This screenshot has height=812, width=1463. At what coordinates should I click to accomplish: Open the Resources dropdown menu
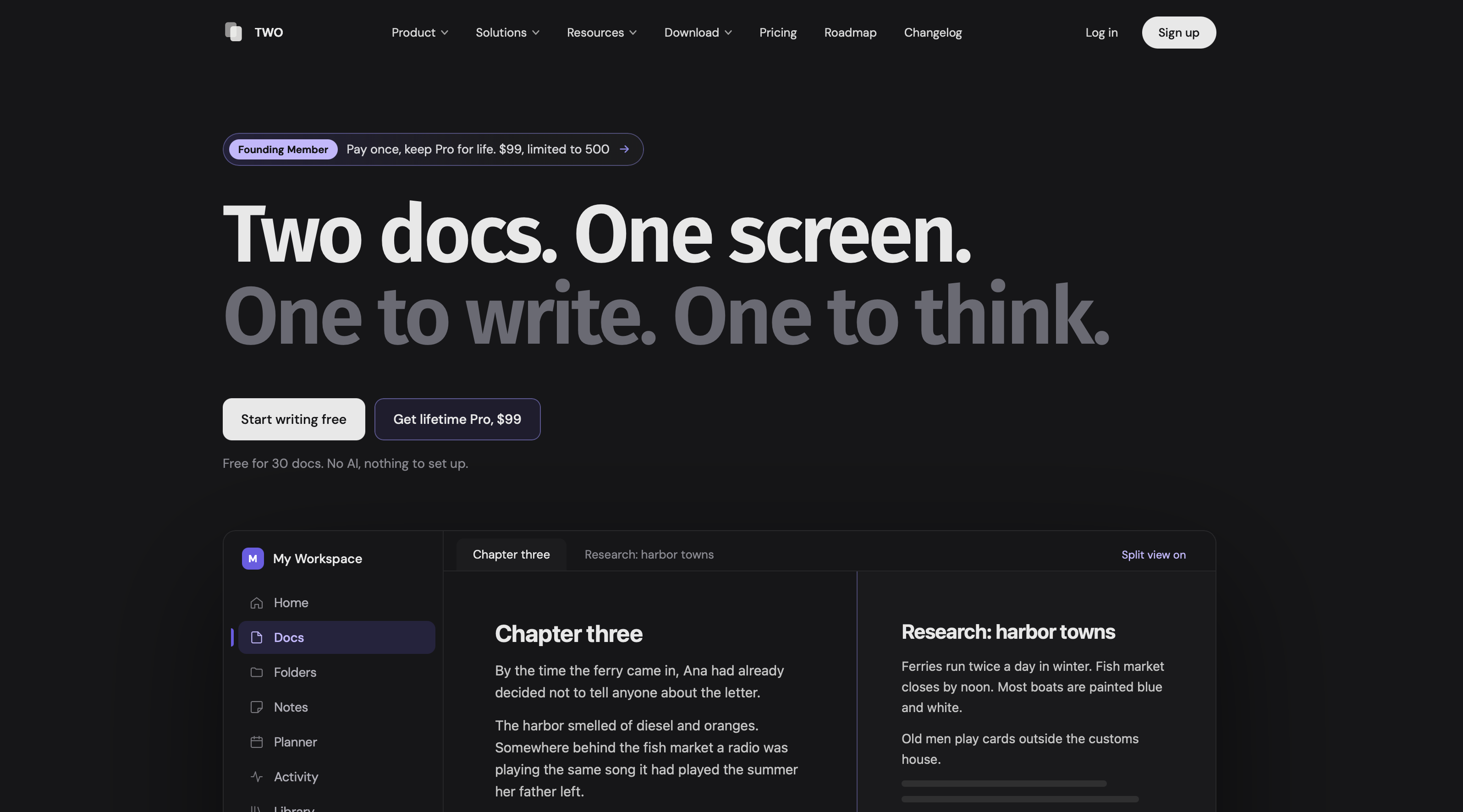point(601,33)
